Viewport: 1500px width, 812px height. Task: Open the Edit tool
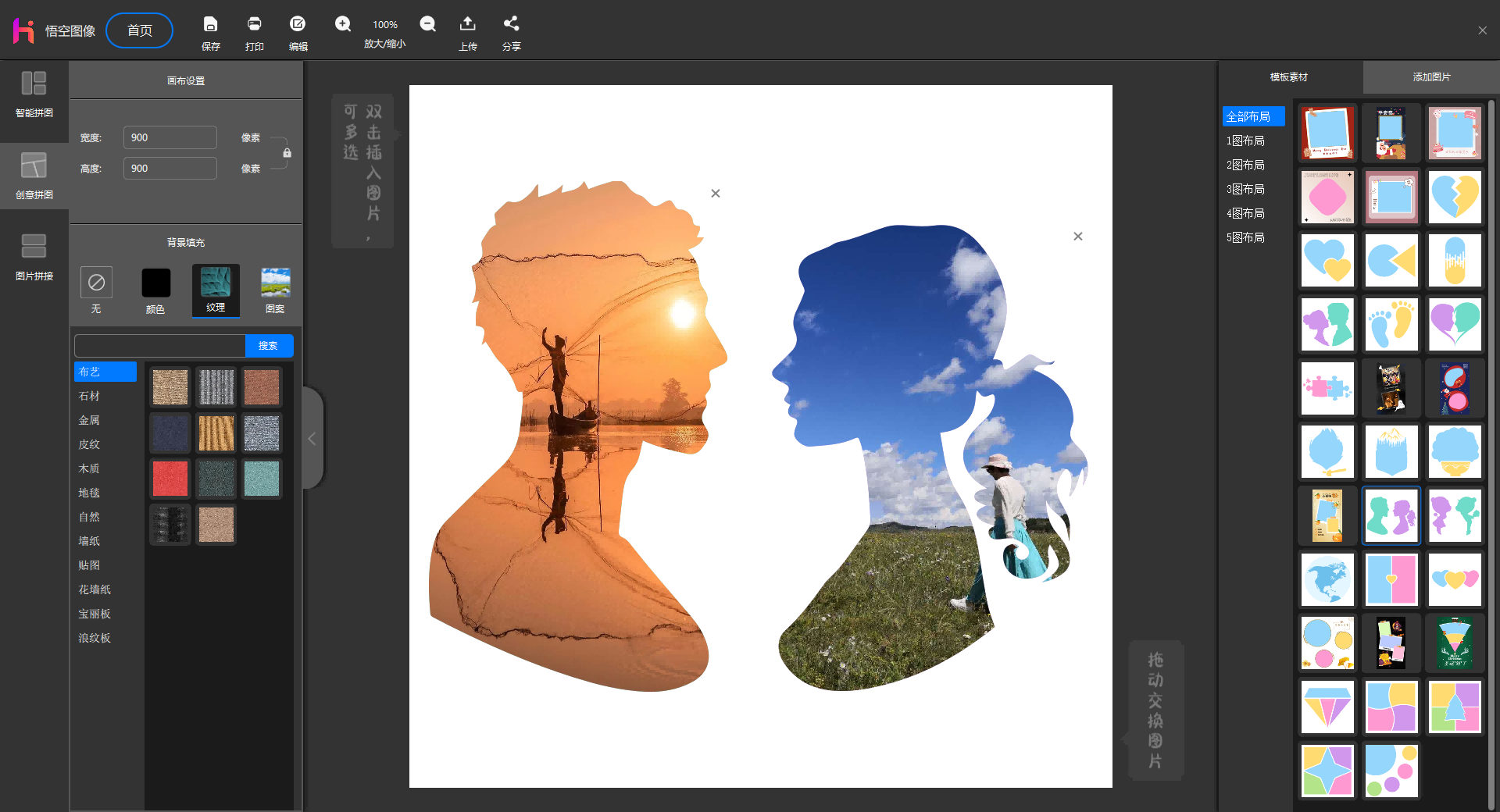click(x=298, y=25)
